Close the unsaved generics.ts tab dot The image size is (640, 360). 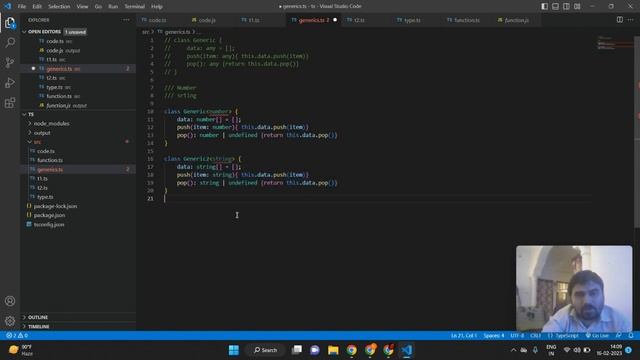click(x=335, y=20)
